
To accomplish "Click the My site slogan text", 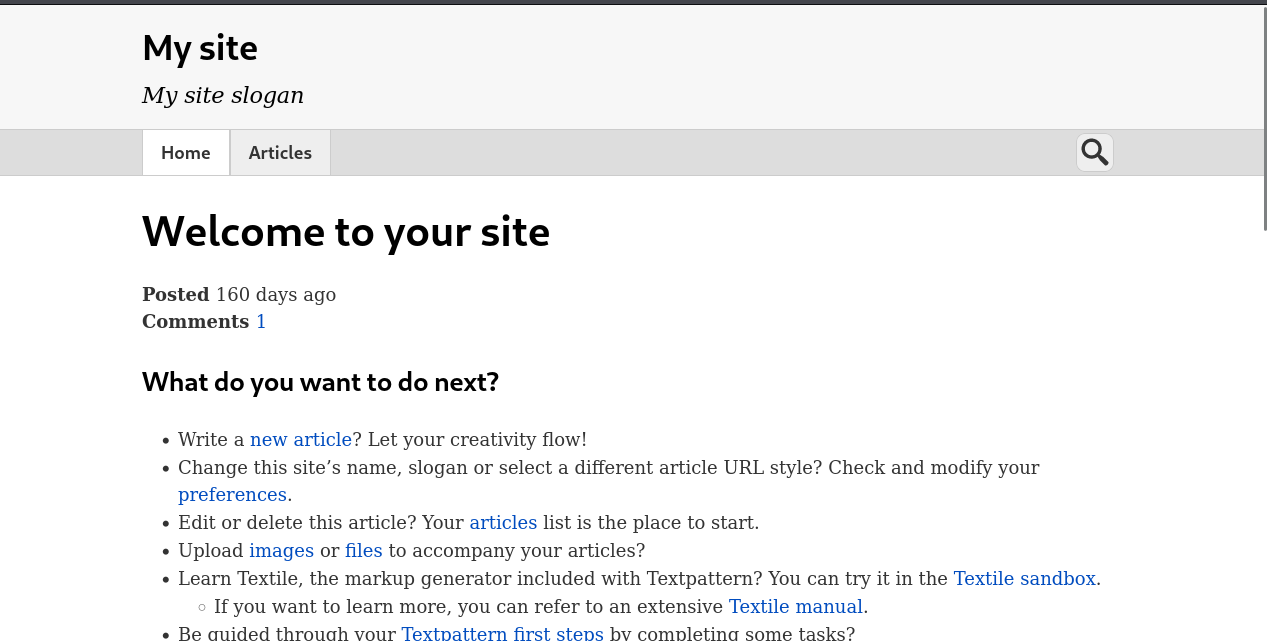I will click(x=223, y=96).
